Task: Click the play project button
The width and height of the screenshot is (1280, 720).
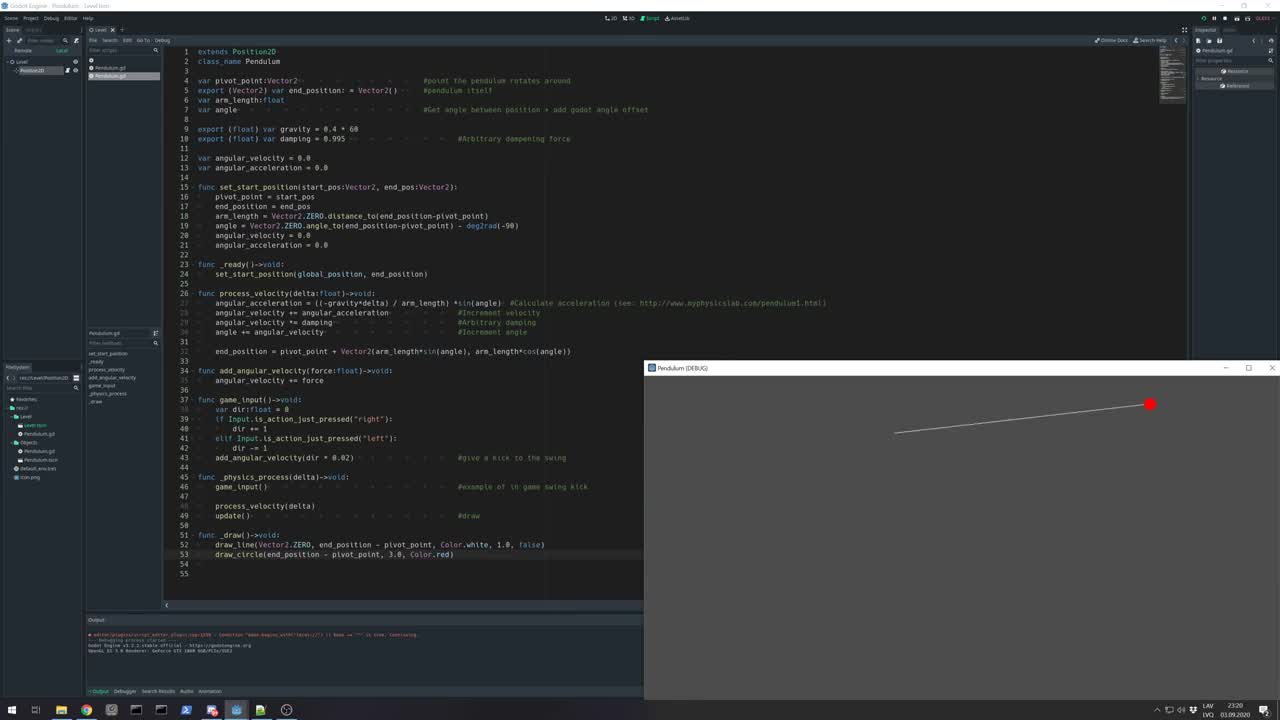Action: point(1204,18)
